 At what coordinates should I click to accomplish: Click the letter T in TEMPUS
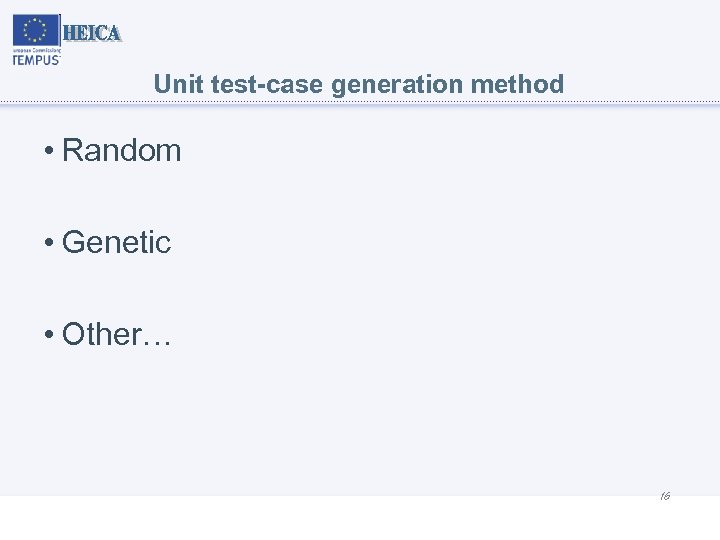click(16, 59)
